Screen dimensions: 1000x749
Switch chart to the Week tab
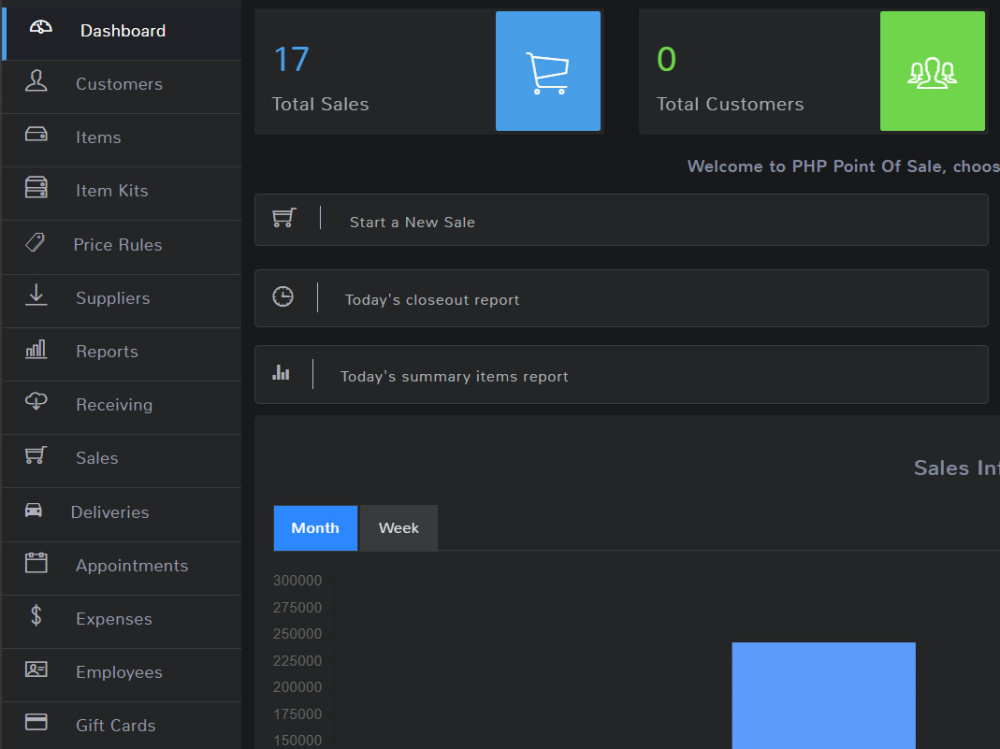[399, 528]
